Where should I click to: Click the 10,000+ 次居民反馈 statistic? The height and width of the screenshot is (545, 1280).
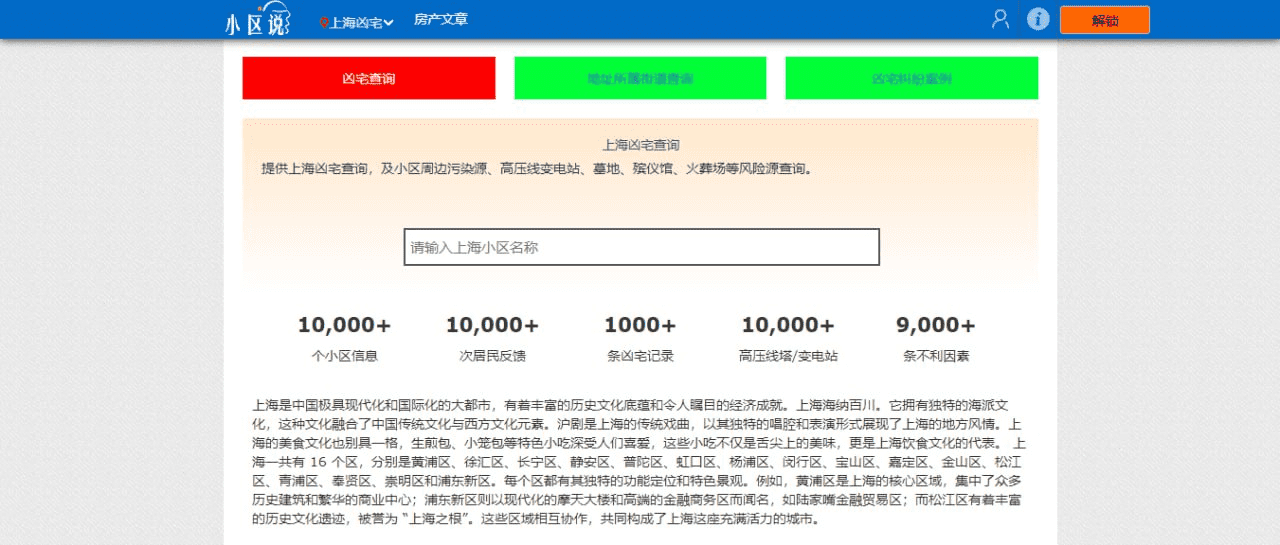[x=492, y=338]
